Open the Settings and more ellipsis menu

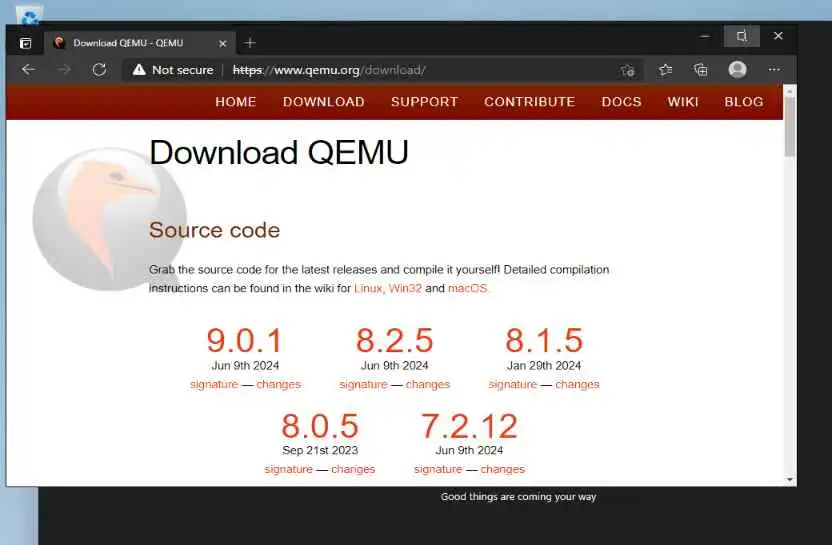pyautogui.click(x=774, y=70)
